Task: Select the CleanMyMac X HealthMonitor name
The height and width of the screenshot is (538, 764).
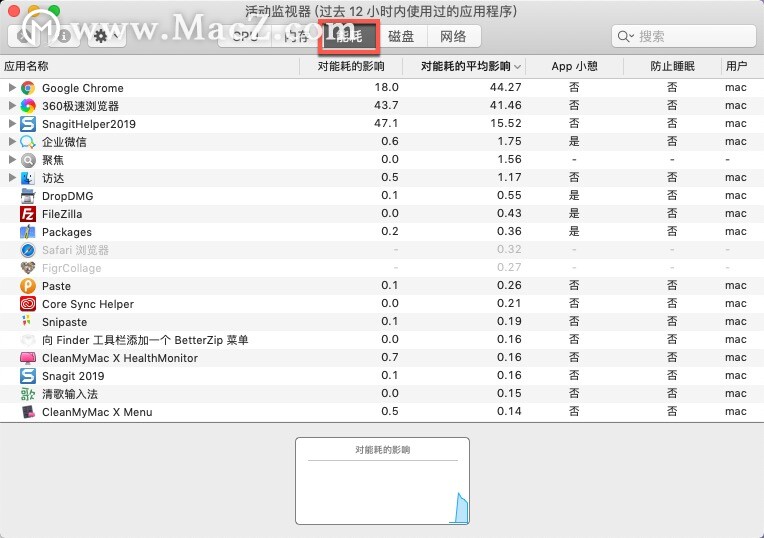Action: tap(120, 358)
